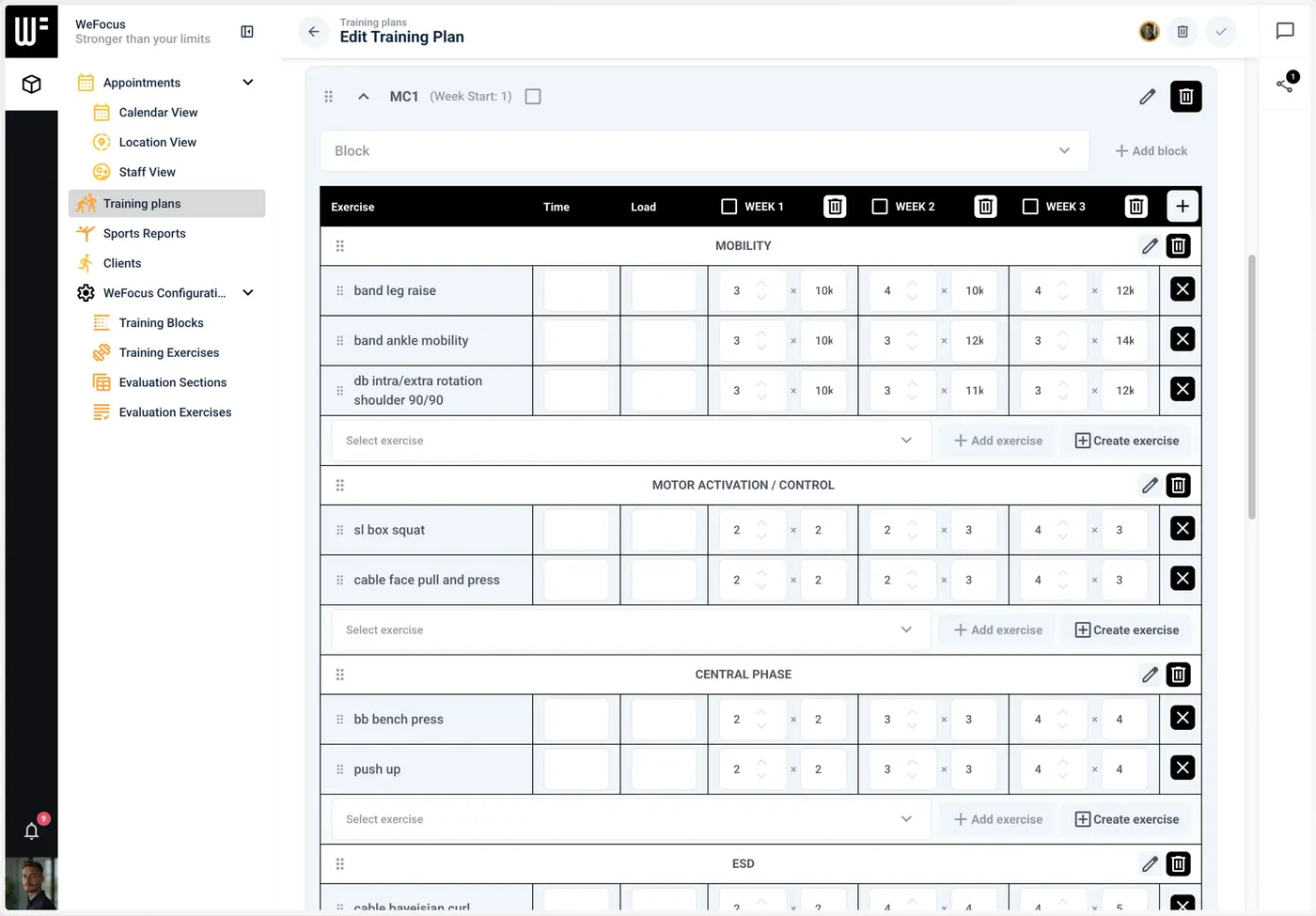Delete WEEK 3 column trash icon
This screenshot has width=1316, height=916.
(1136, 207)
